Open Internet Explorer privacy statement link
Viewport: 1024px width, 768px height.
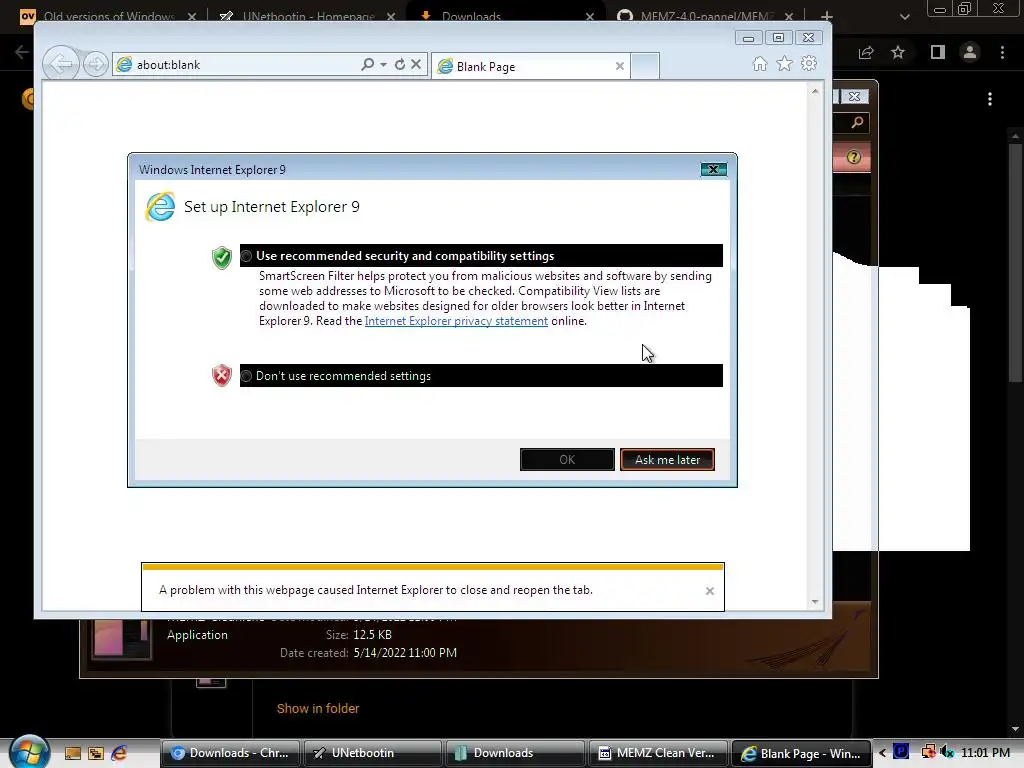tap(456, 321)
